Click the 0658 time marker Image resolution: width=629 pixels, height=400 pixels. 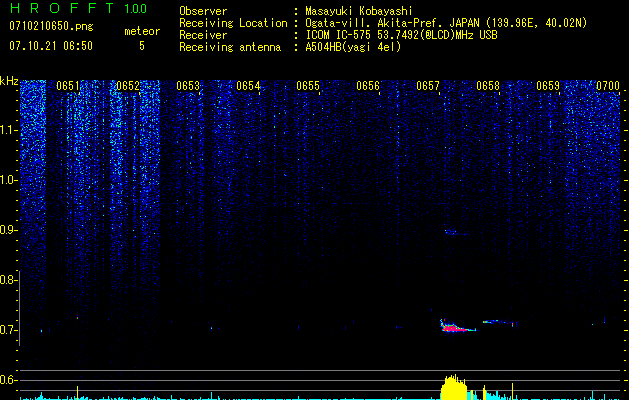pos(488,86)
